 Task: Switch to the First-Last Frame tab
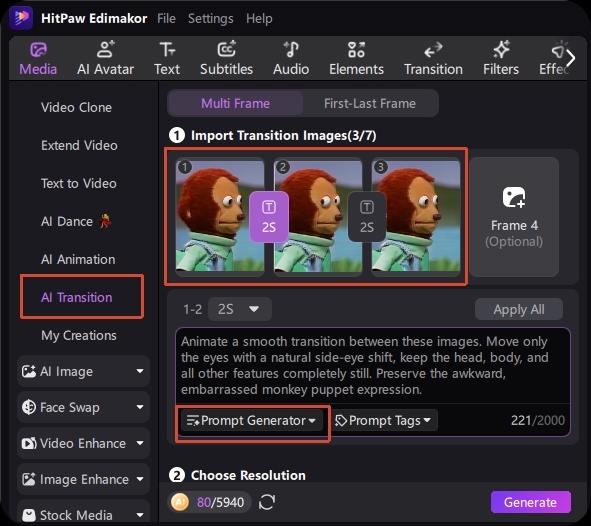pos(370,103)
